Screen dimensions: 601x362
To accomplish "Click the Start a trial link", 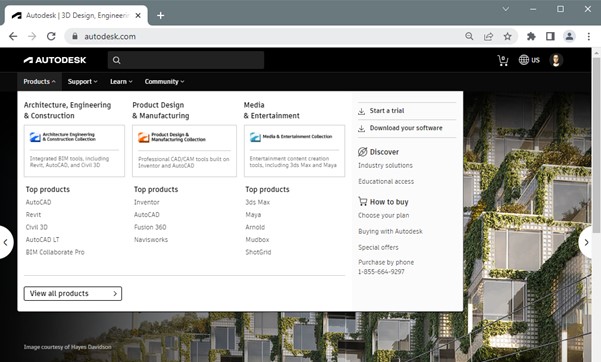I will pos(387,111).
